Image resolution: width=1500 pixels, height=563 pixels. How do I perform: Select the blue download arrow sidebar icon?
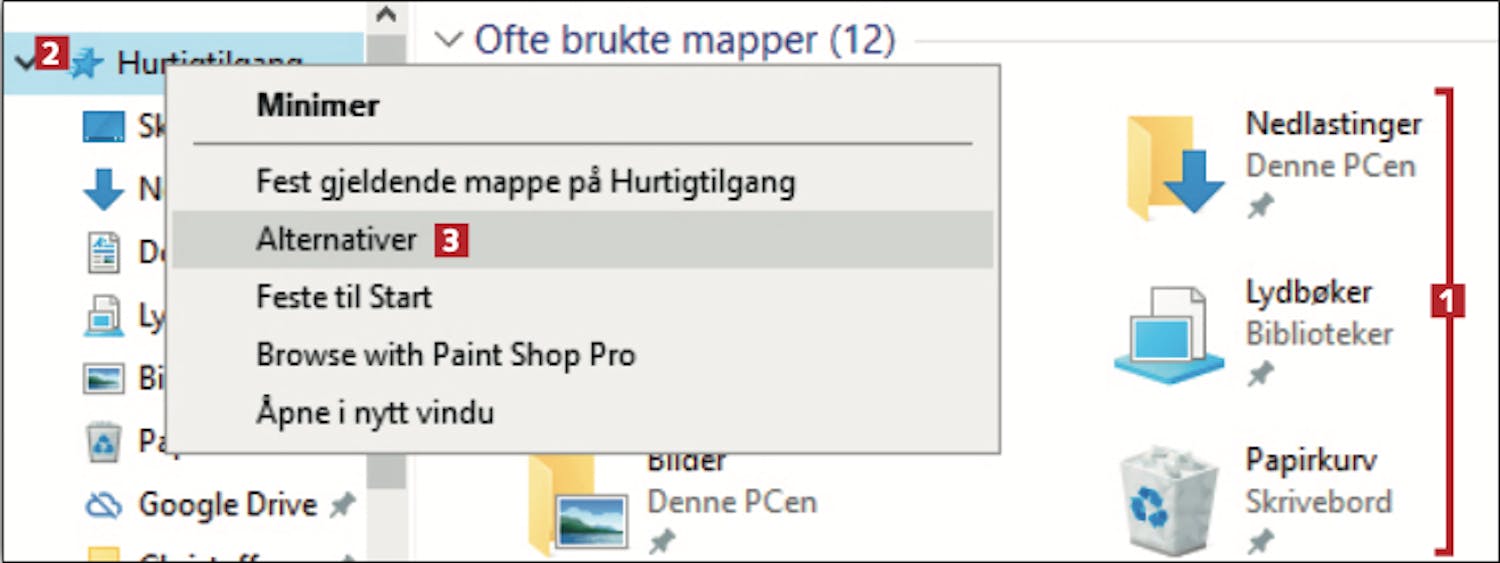[x=103, y=189]
